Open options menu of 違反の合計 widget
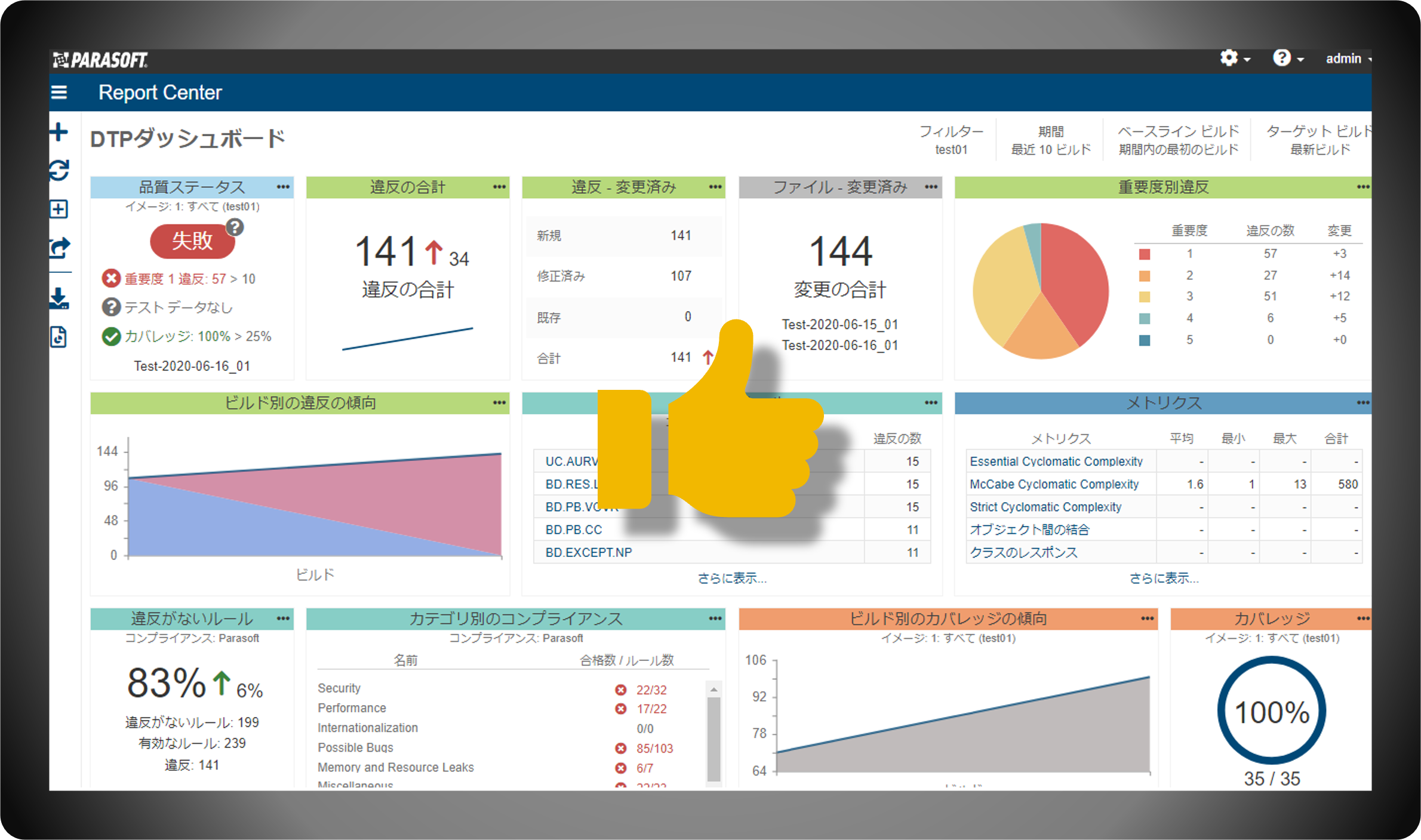The width and height of the screenshot is (1421, 840). pos(499,187)
